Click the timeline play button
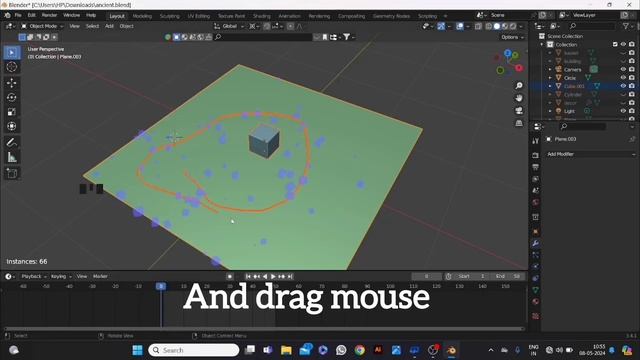This screenshot has width=640, height=360. (x=273, y=276)
